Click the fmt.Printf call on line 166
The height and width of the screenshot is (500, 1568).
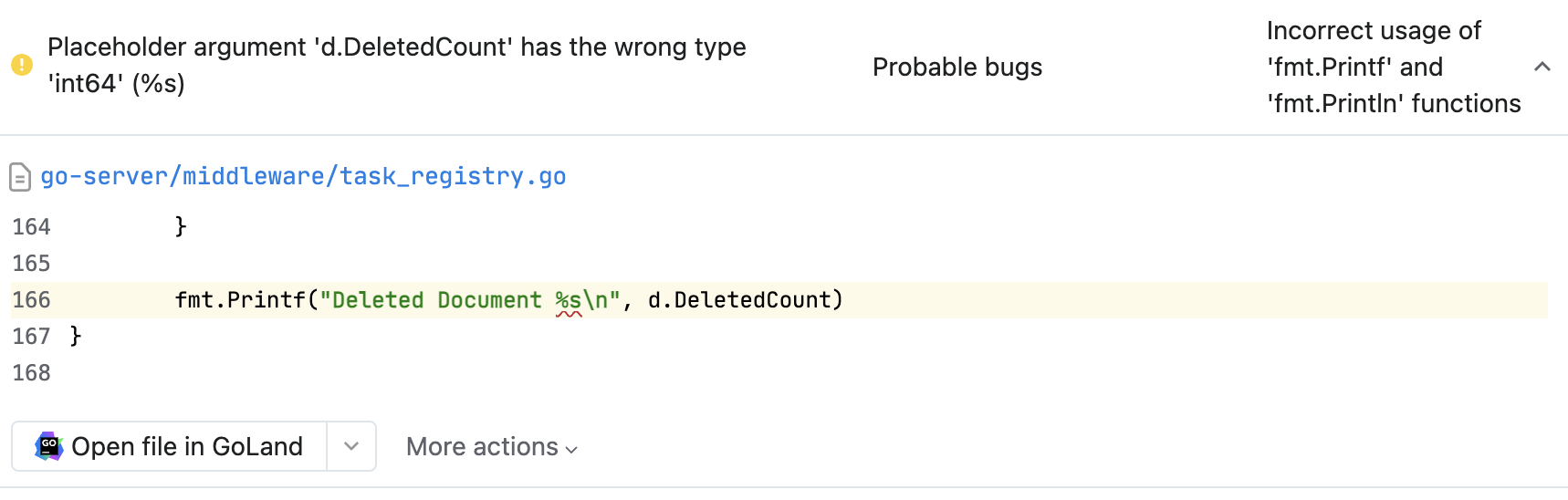coord(241,300)
